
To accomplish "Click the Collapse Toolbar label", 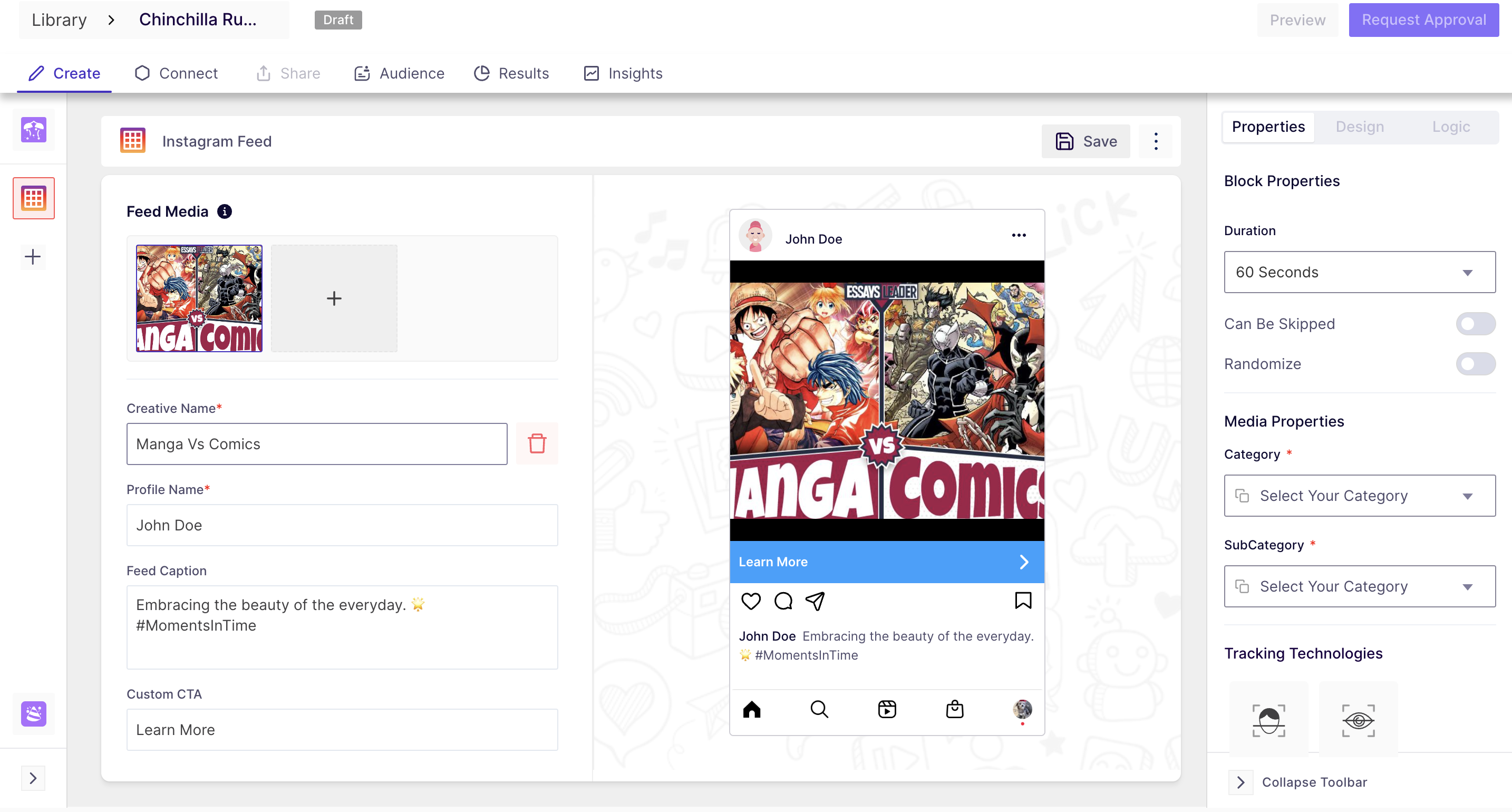I will click(1314, 782).
